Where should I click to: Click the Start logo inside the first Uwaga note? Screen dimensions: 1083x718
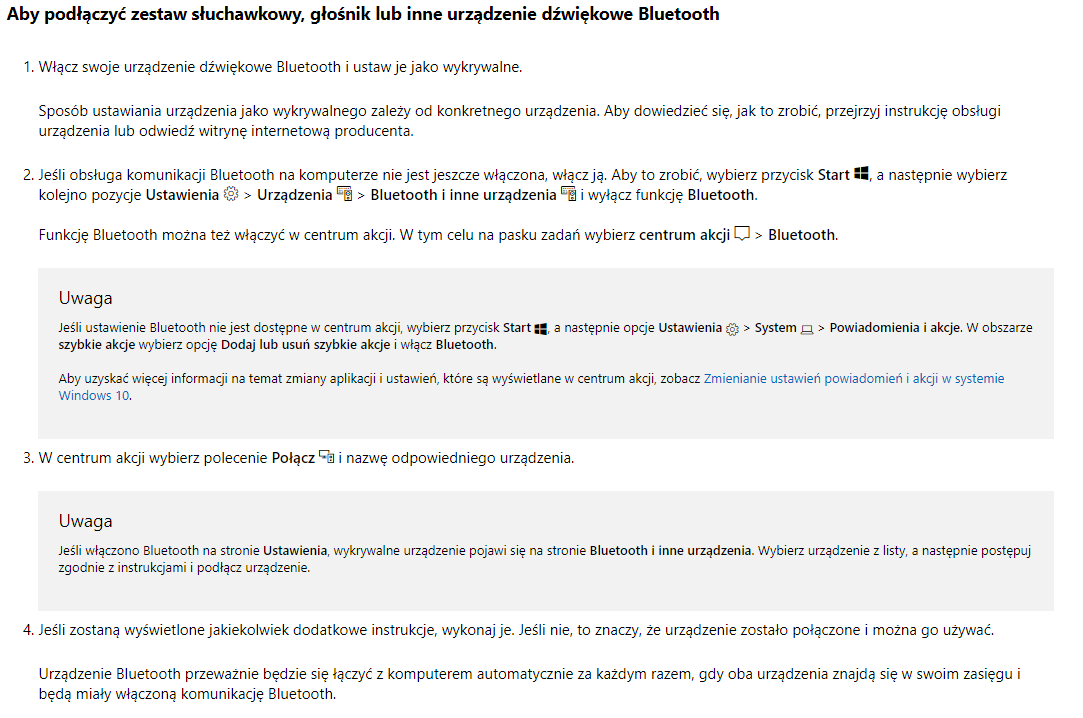coord(541,329)
